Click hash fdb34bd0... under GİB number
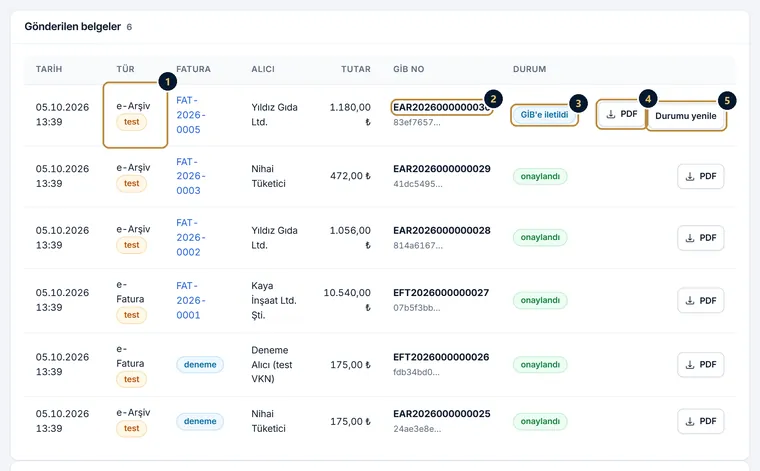Viewport: 760px width, 471px height. [x=416, y=373]
